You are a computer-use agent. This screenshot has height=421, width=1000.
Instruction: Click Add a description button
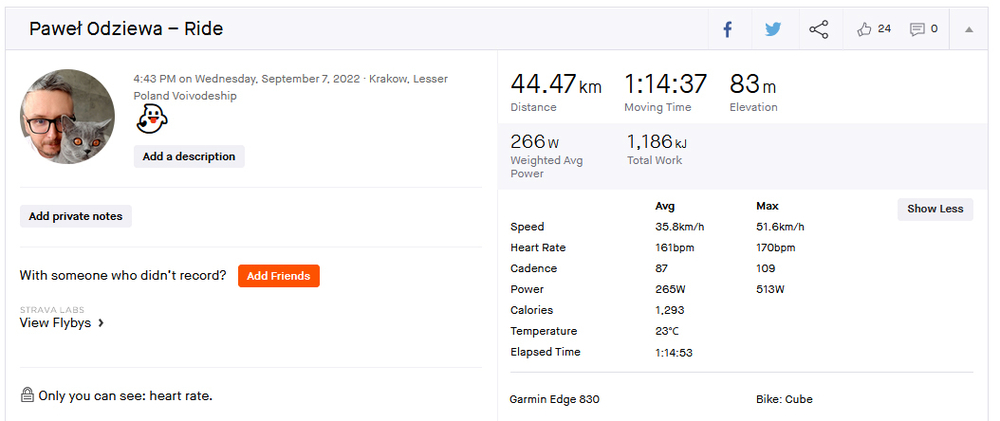pos(189,156)
